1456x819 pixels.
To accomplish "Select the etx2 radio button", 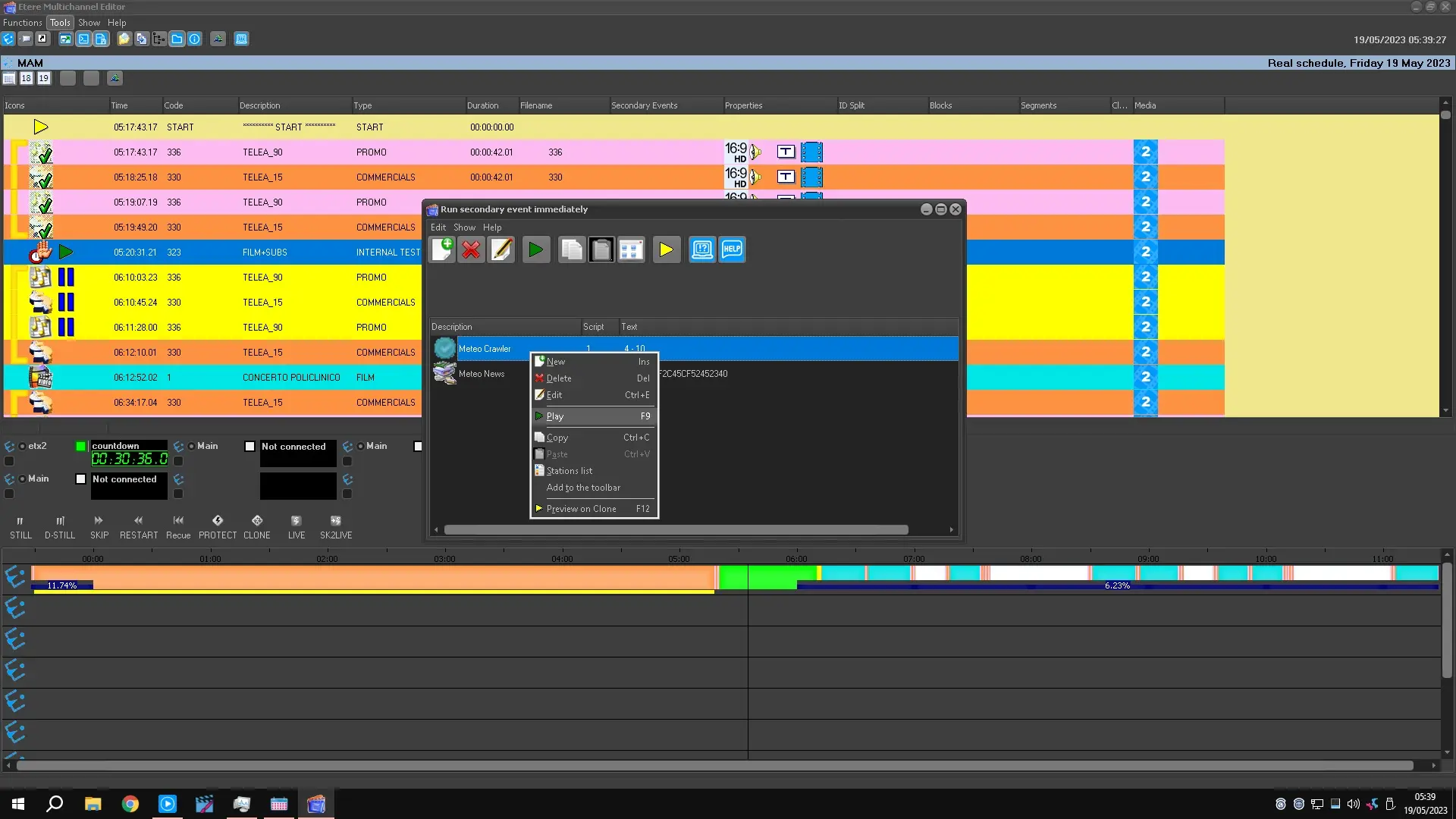I will coord(23,447).
